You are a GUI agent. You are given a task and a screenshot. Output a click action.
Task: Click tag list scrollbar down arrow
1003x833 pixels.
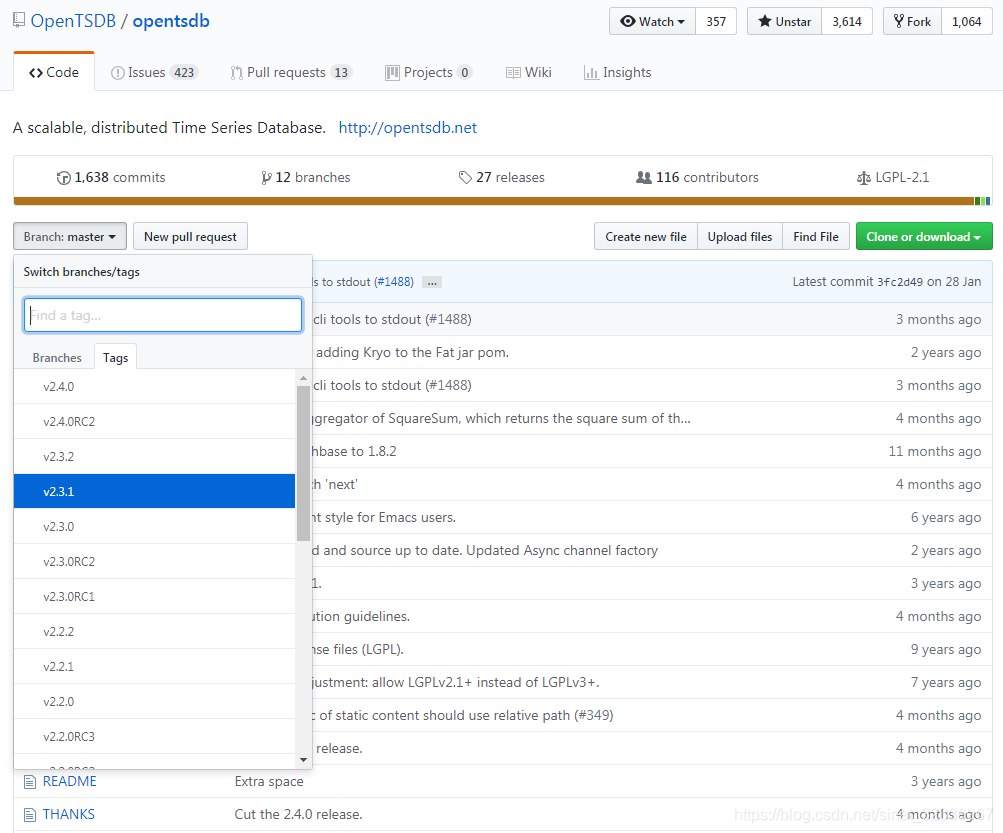(x=303, y=760)
